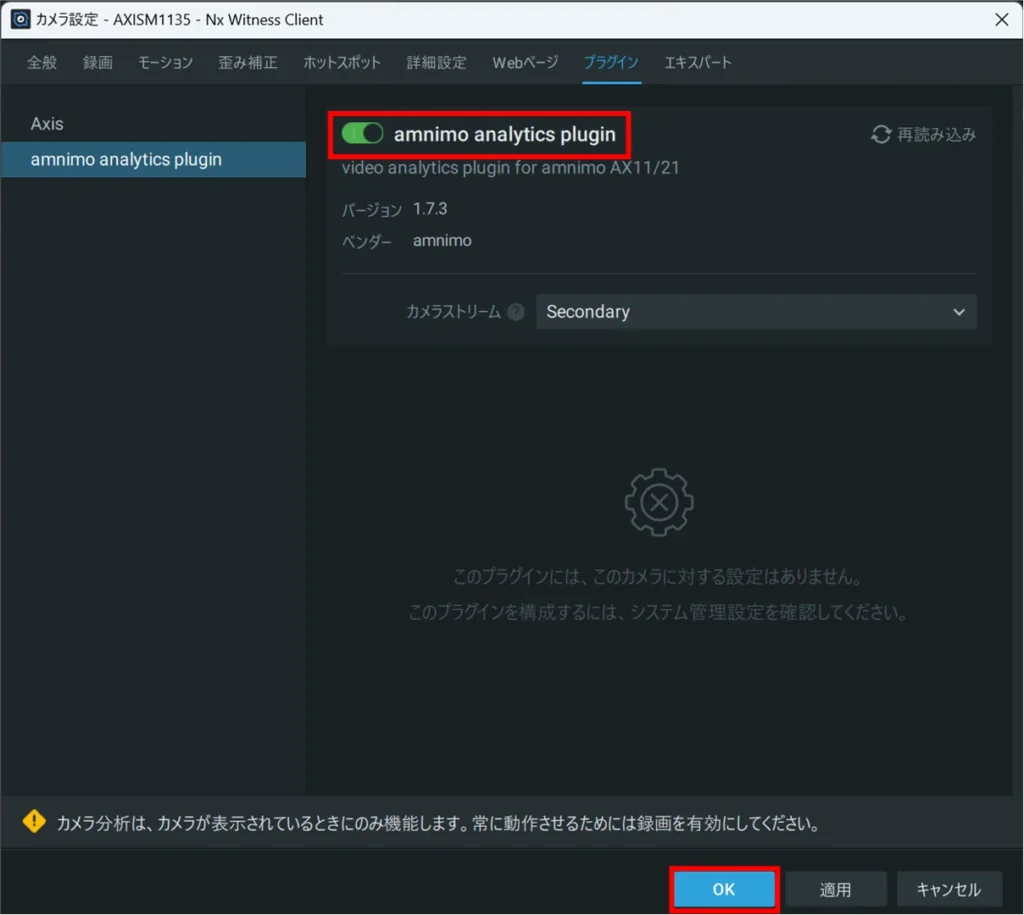
Task: Go to the モーション tab
Action: 165,62
